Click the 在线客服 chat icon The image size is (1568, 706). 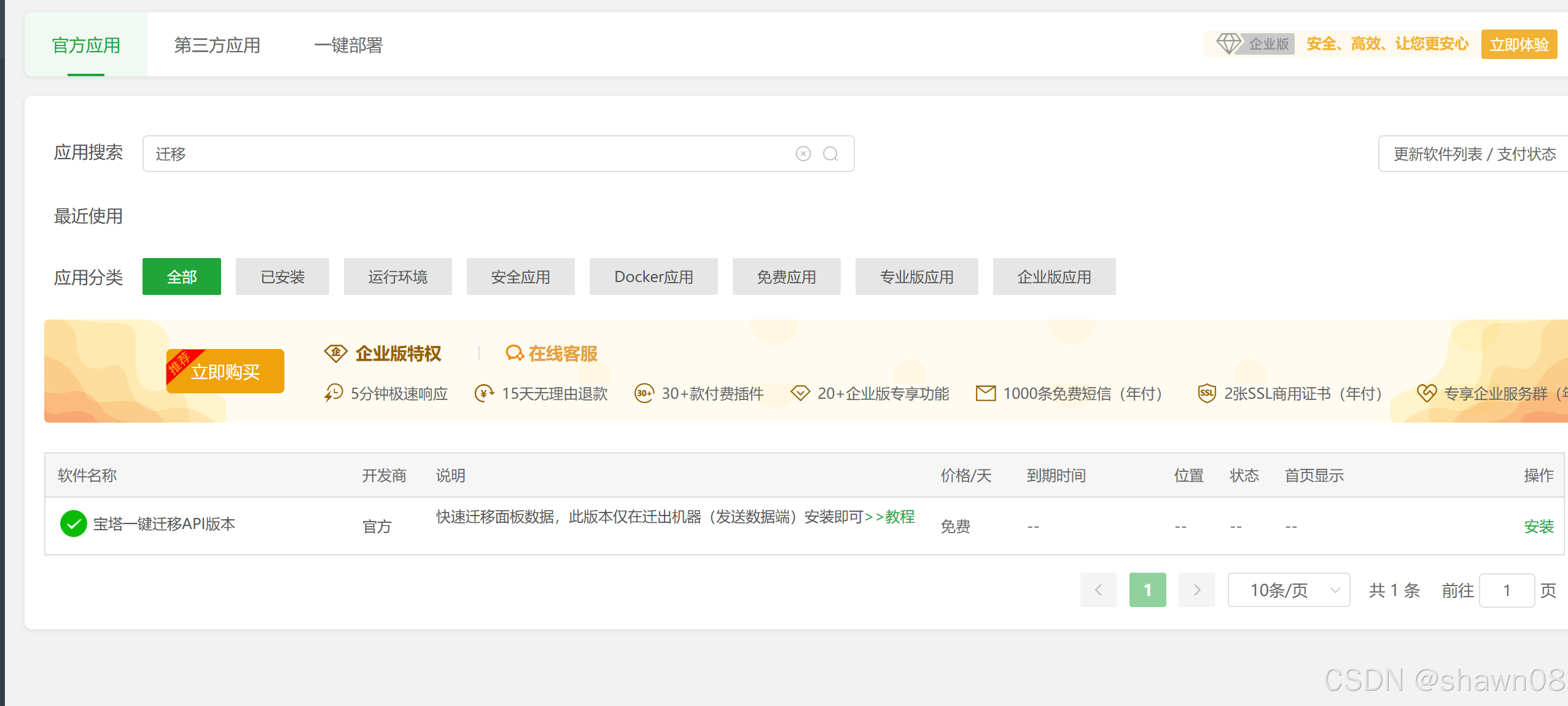[x=514, y=353]
